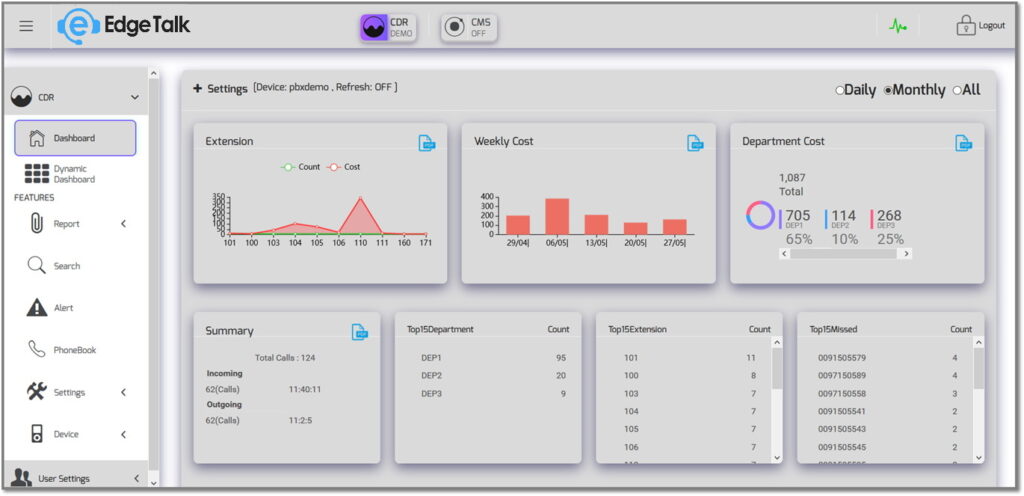
Task: Export the Extension chart as PDF
Action: click(427, 143)
